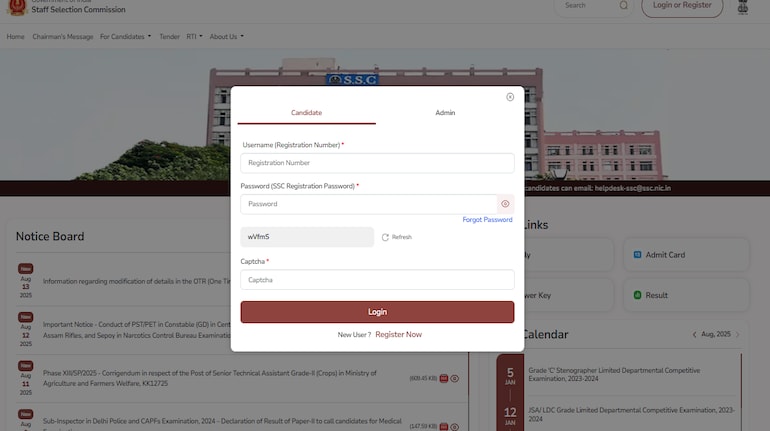Download the Phase XIII corrigendum PDF icon

(x=443, y=378)
